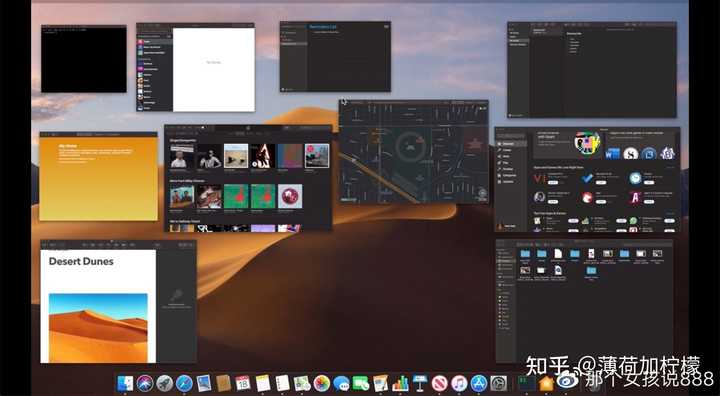The width and height of the screenshot is (720, 396).
Task: Select the black Terminal window in Mission Control
Action: click(84, 59)
